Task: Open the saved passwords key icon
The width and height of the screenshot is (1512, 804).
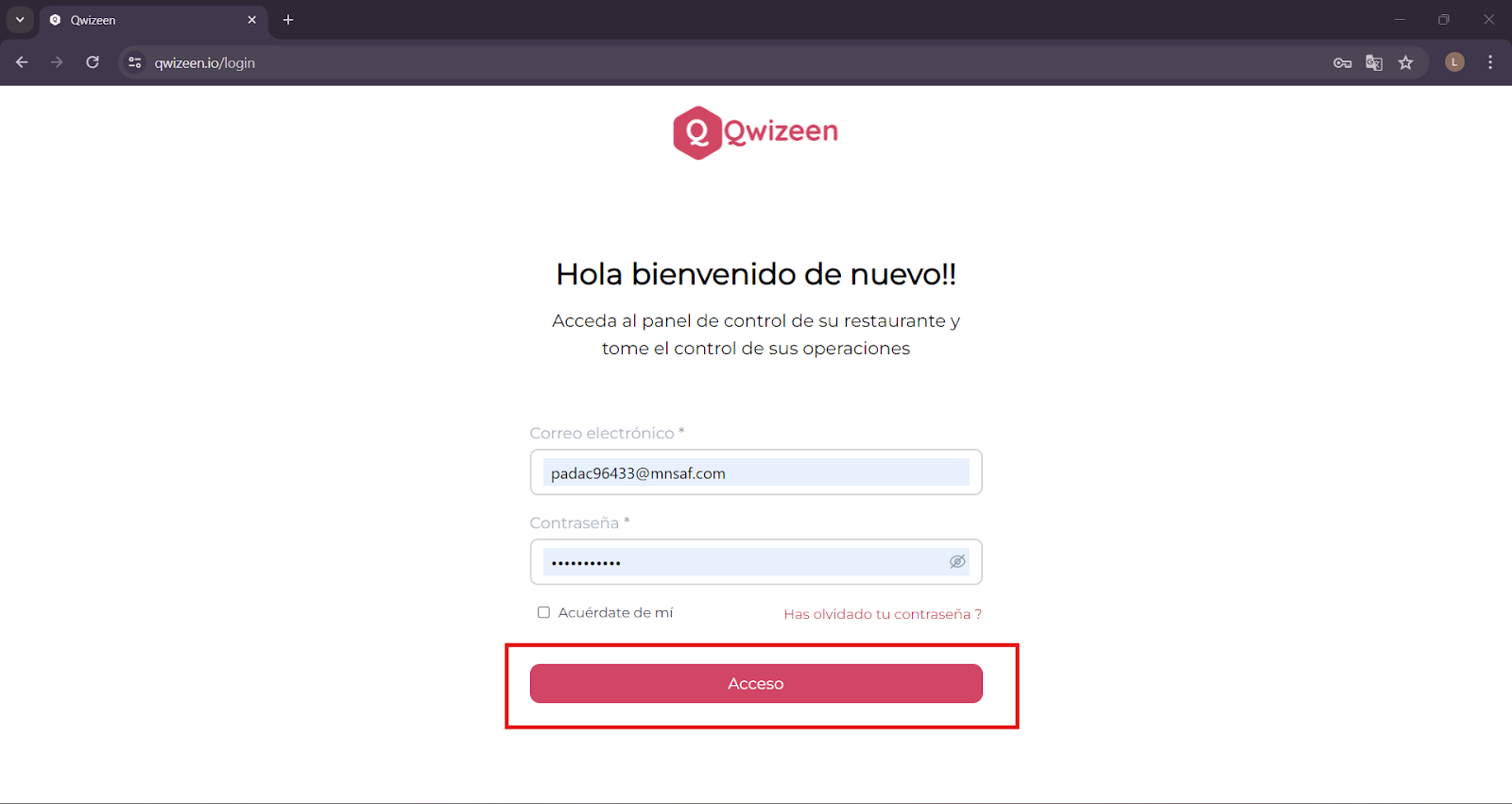Action: [1342, 62]
